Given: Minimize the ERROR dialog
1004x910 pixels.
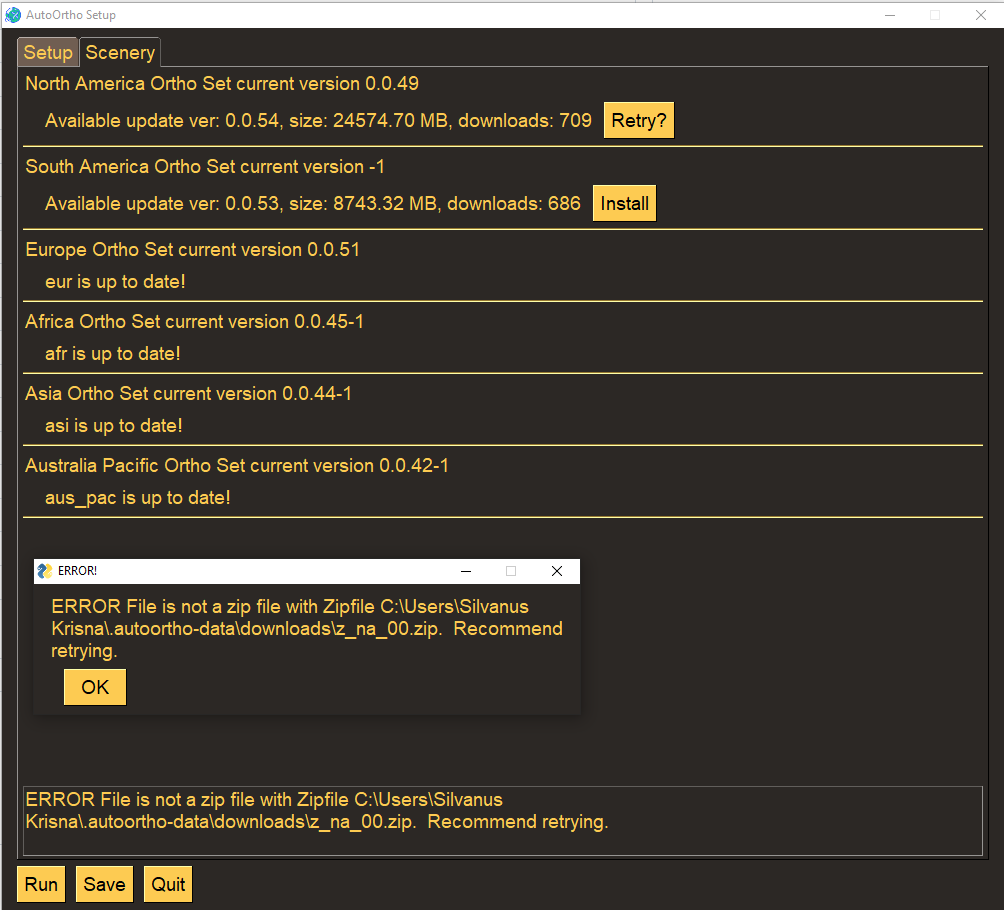Looking at the screenshot, I should pos(466,570).
